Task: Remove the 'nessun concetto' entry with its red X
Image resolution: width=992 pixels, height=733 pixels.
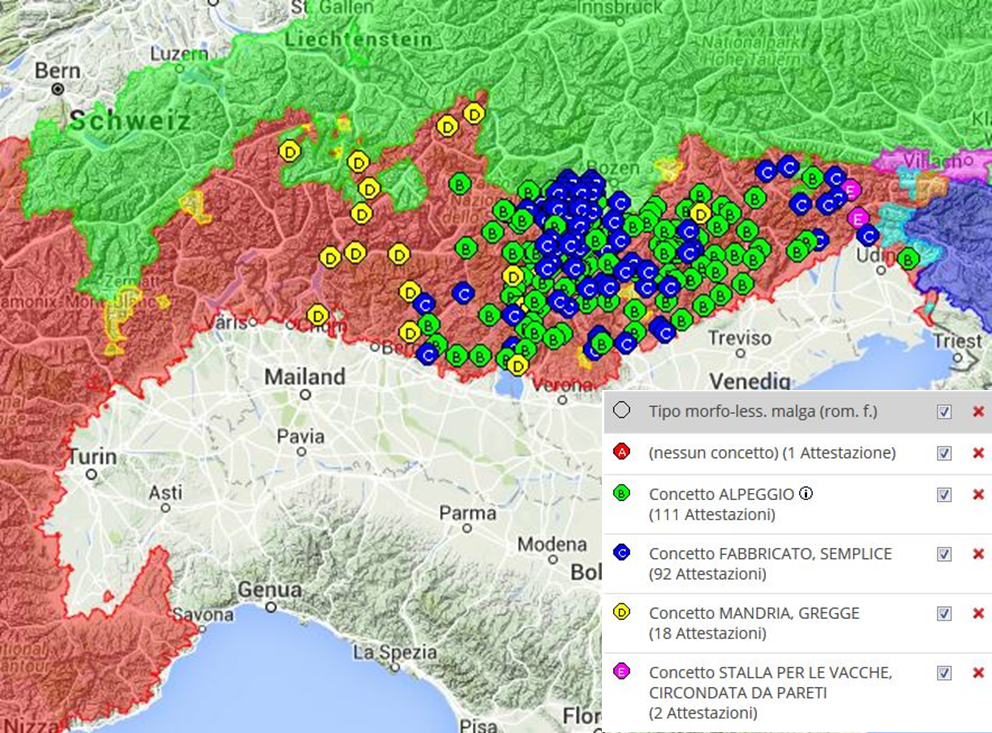Action: point(978,453)
